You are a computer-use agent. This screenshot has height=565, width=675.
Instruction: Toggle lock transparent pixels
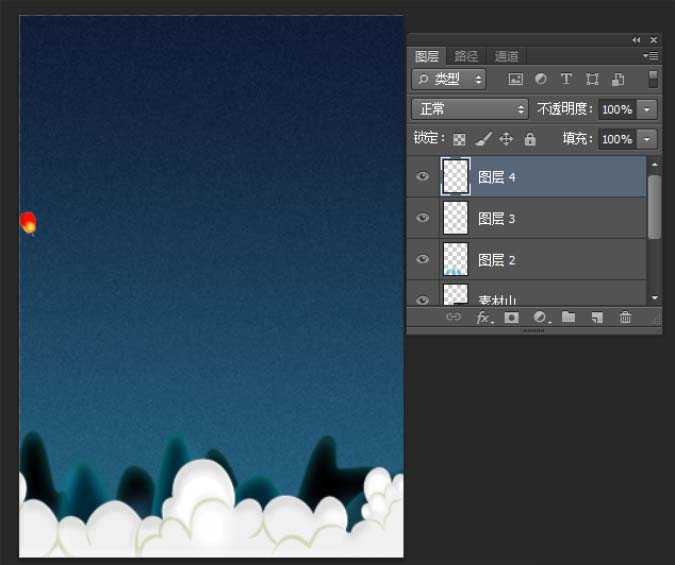[x=460, y=139]
